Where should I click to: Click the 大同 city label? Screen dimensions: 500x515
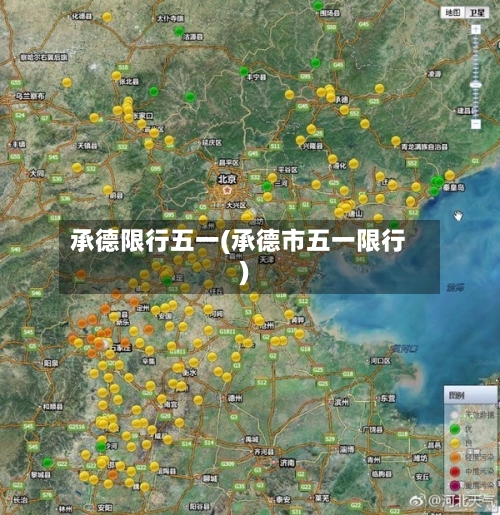[x=37, y=173]
